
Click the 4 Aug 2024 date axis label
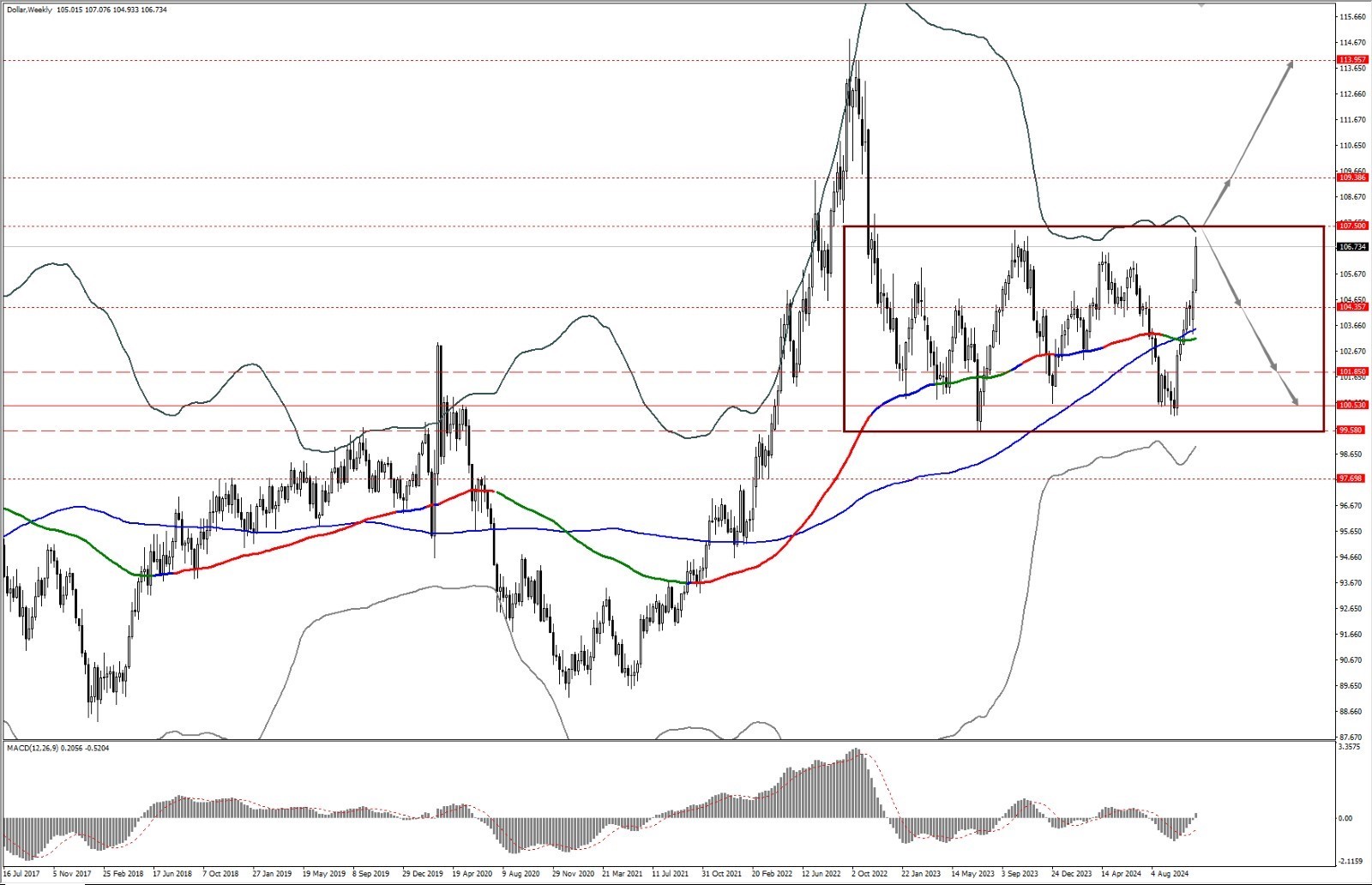pos(1170,874)
